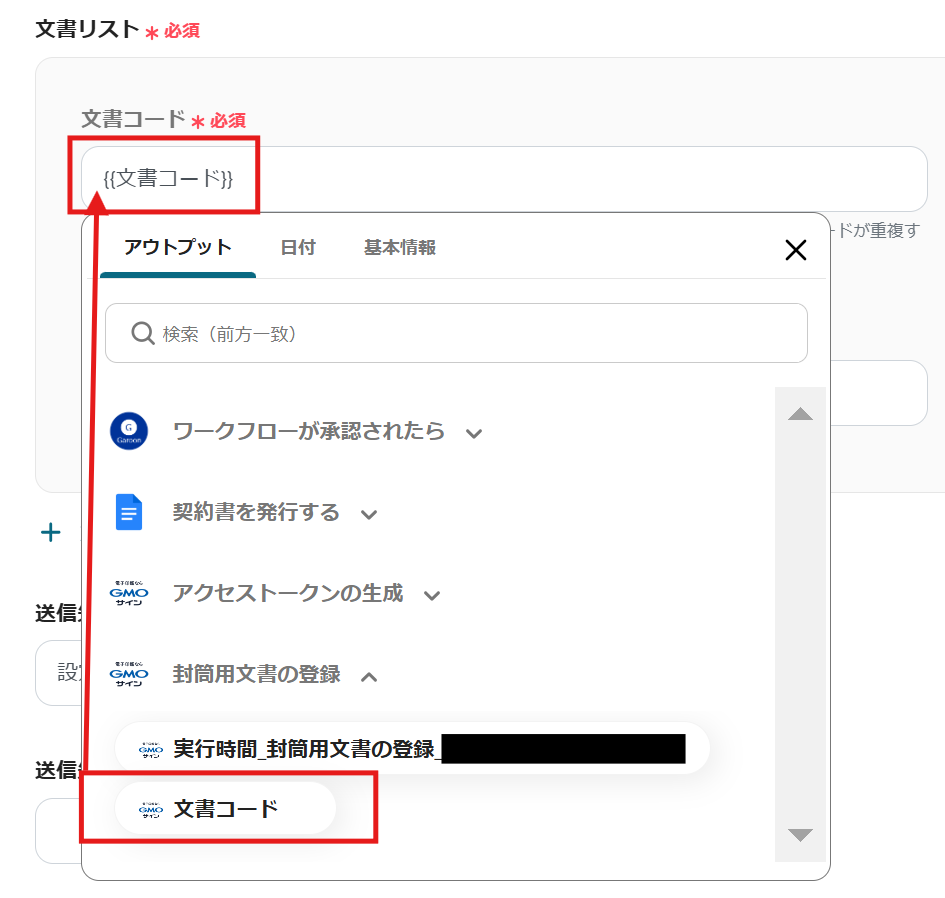The width and height of the screenshot is (945, 898).
Task: Click the 検索（前方一致） search field
Action: point(456,333)
